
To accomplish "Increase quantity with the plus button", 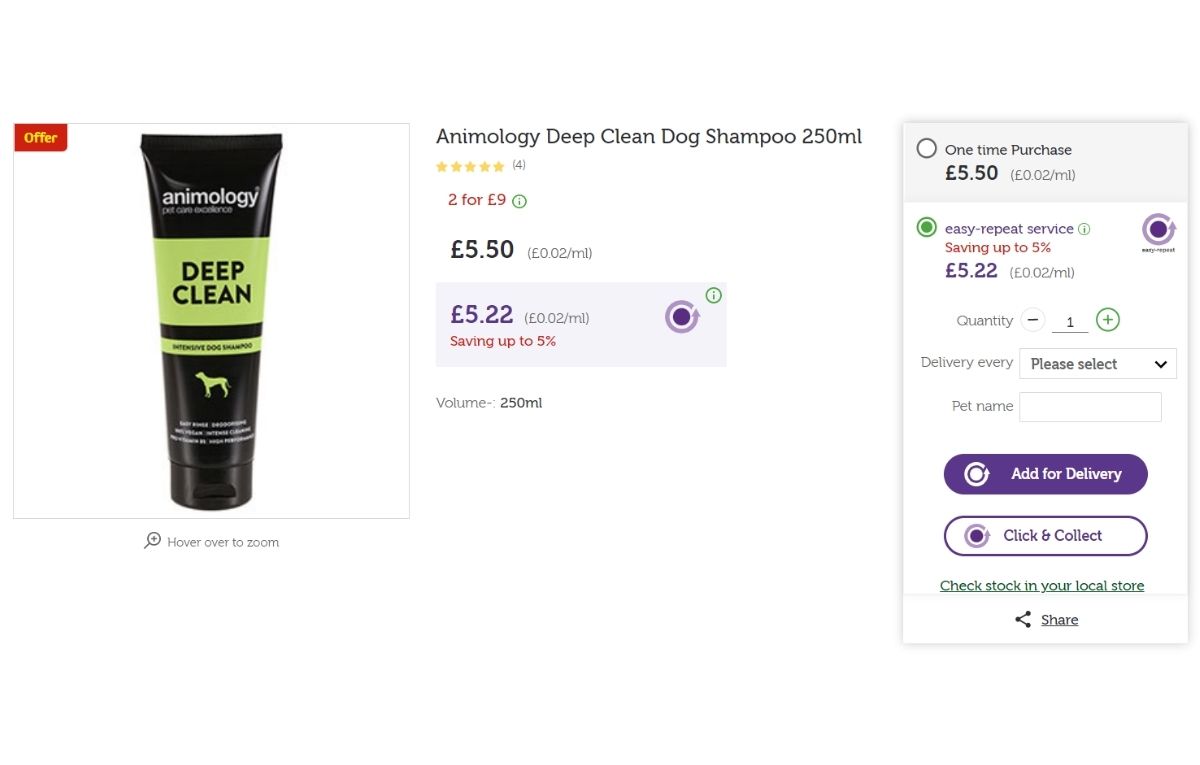I will [1107, 320].
